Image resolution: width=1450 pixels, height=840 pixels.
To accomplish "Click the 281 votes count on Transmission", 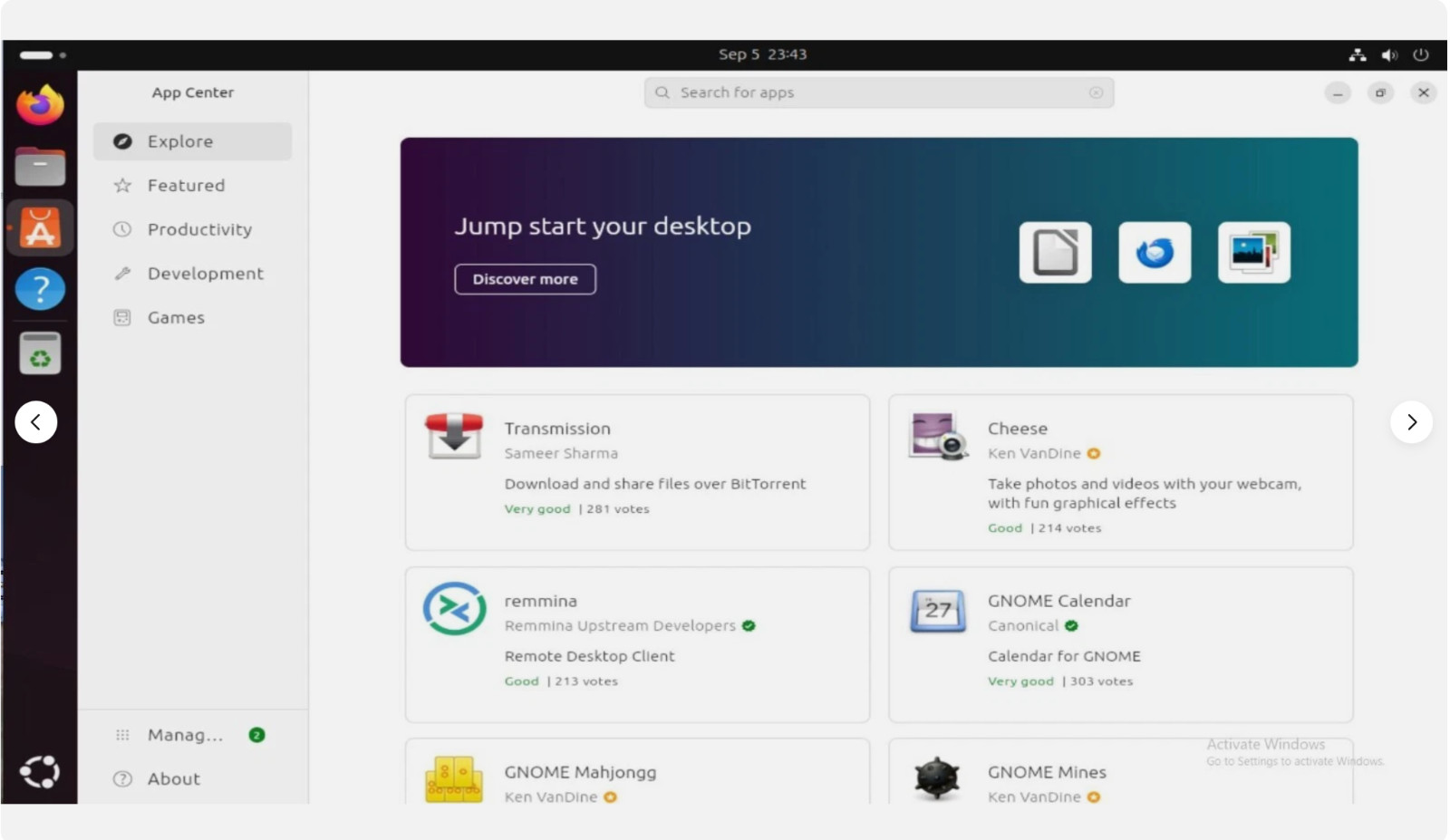I will [x=618, y=509].
